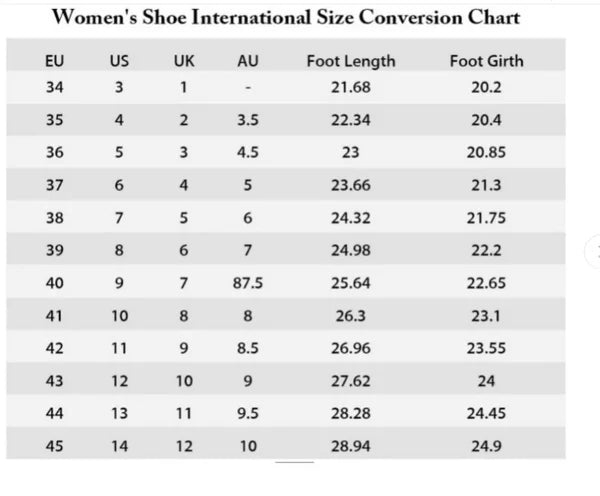The width and height of the screenshot is (600, 496).
Task: Select the Foot Length column header
Action: coord(350,61)
